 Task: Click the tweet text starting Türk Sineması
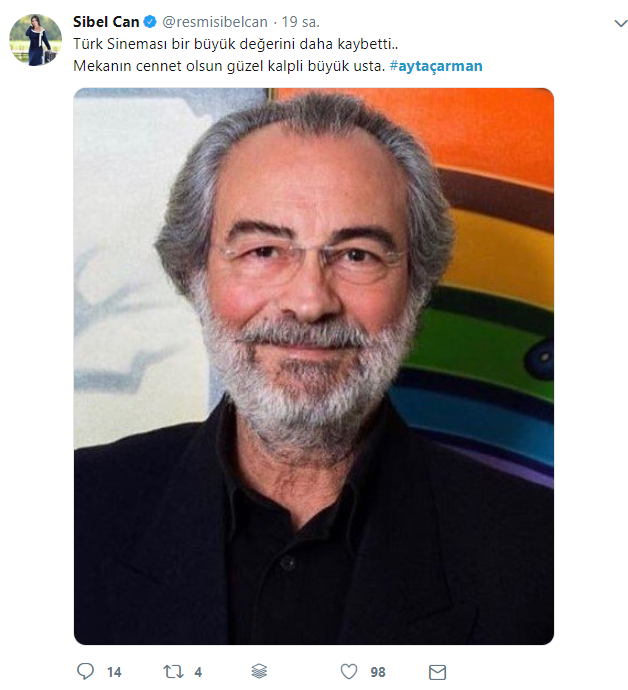coord(235,44)
